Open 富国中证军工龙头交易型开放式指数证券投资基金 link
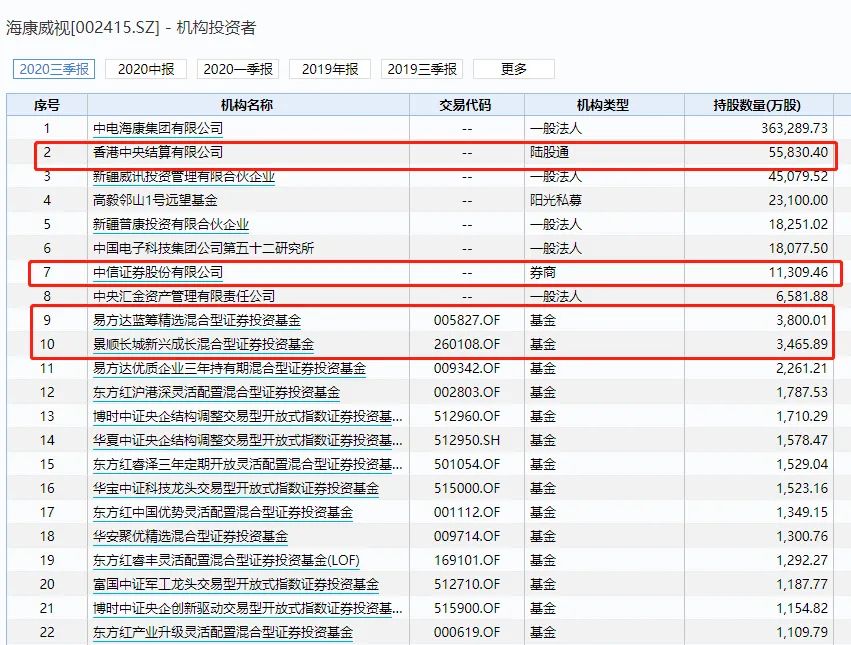Viewport: 851px width, 645px height. (x=236, y=584)
